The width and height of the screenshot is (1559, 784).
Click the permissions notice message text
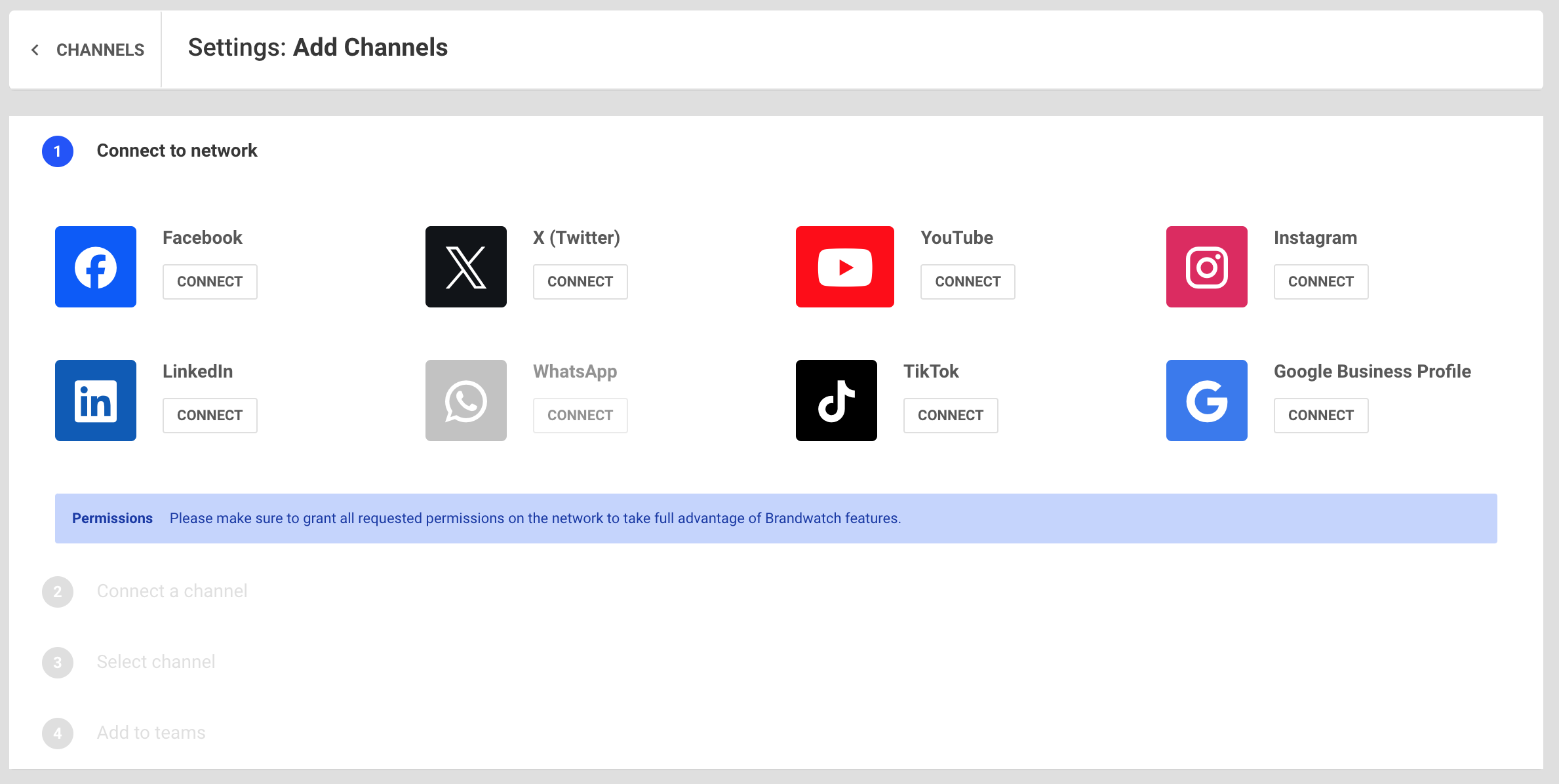click(536, 519)
